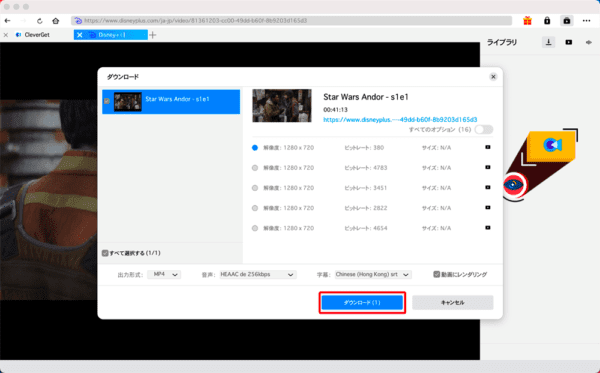Click the blue ダウンロード (1) button
600x373 pixels.
pyautogui.click(x=362, y=303)
